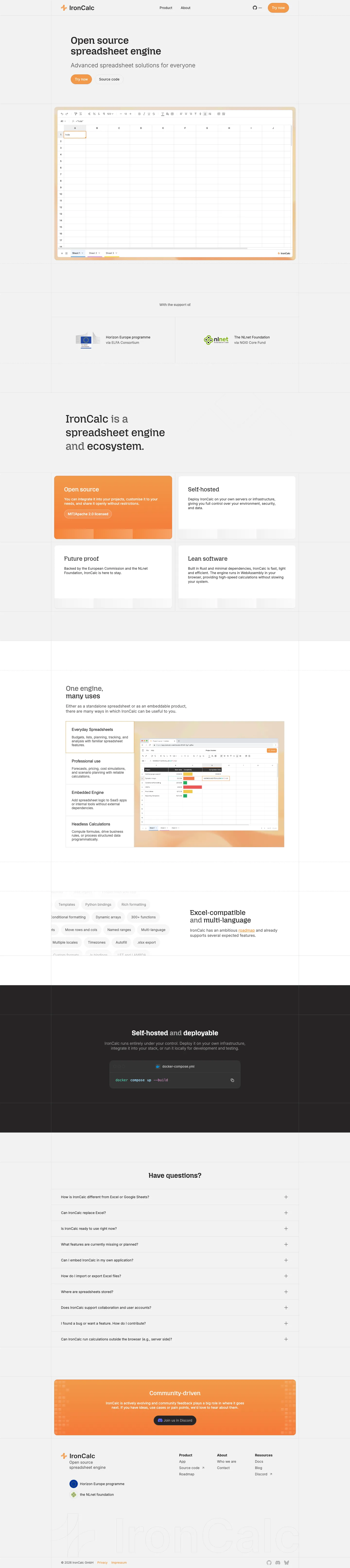The image size is (350, 1568).
Task: Toggle italic in the spreadsheet toolbar
Action: click(x=144, y=114)
